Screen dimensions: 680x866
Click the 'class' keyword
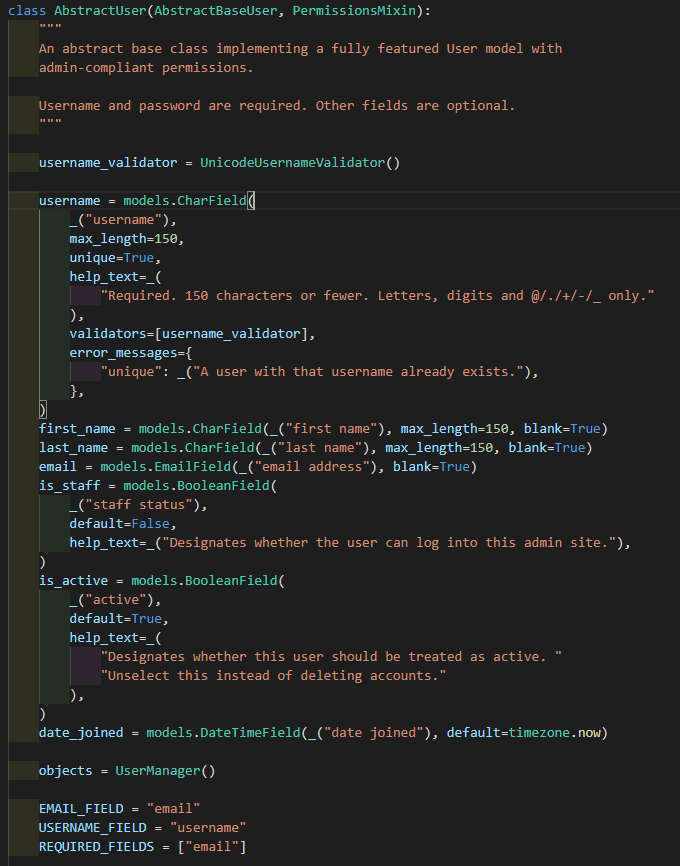coord(27,10)
